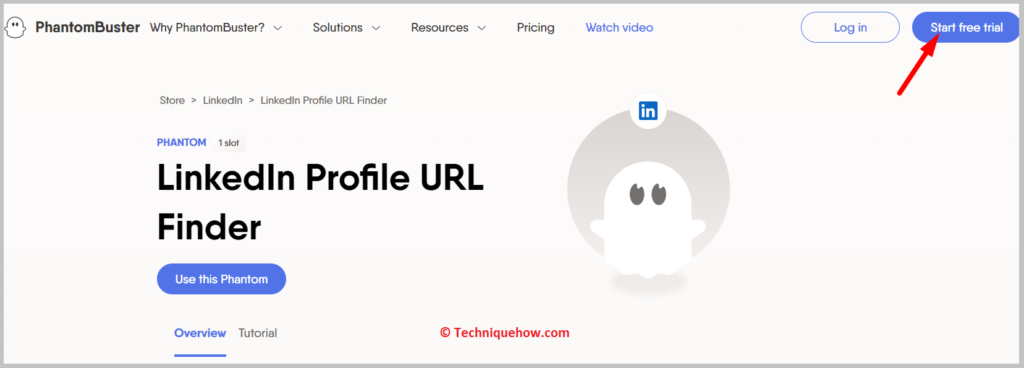Click the Start free trial button
This screenshot has height=368, width=1024.
(x=966, y=27)
